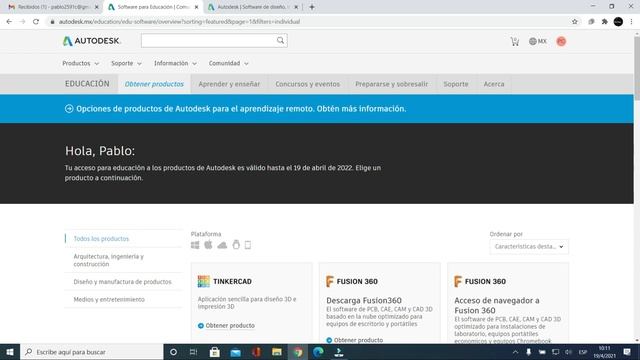Open the shopping cart
640x360 pixels.
(x=515, y=41)
